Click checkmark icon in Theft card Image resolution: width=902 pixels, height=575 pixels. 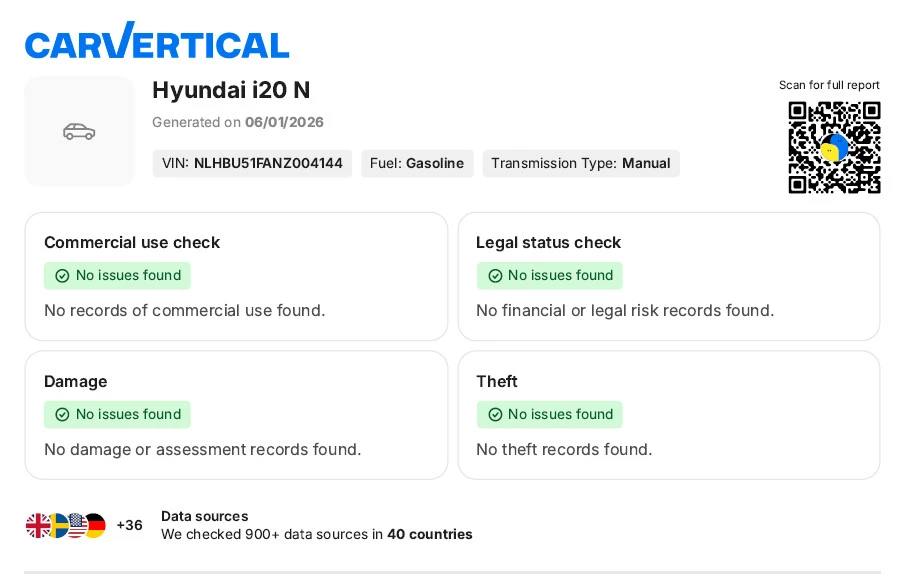(494, 414)
